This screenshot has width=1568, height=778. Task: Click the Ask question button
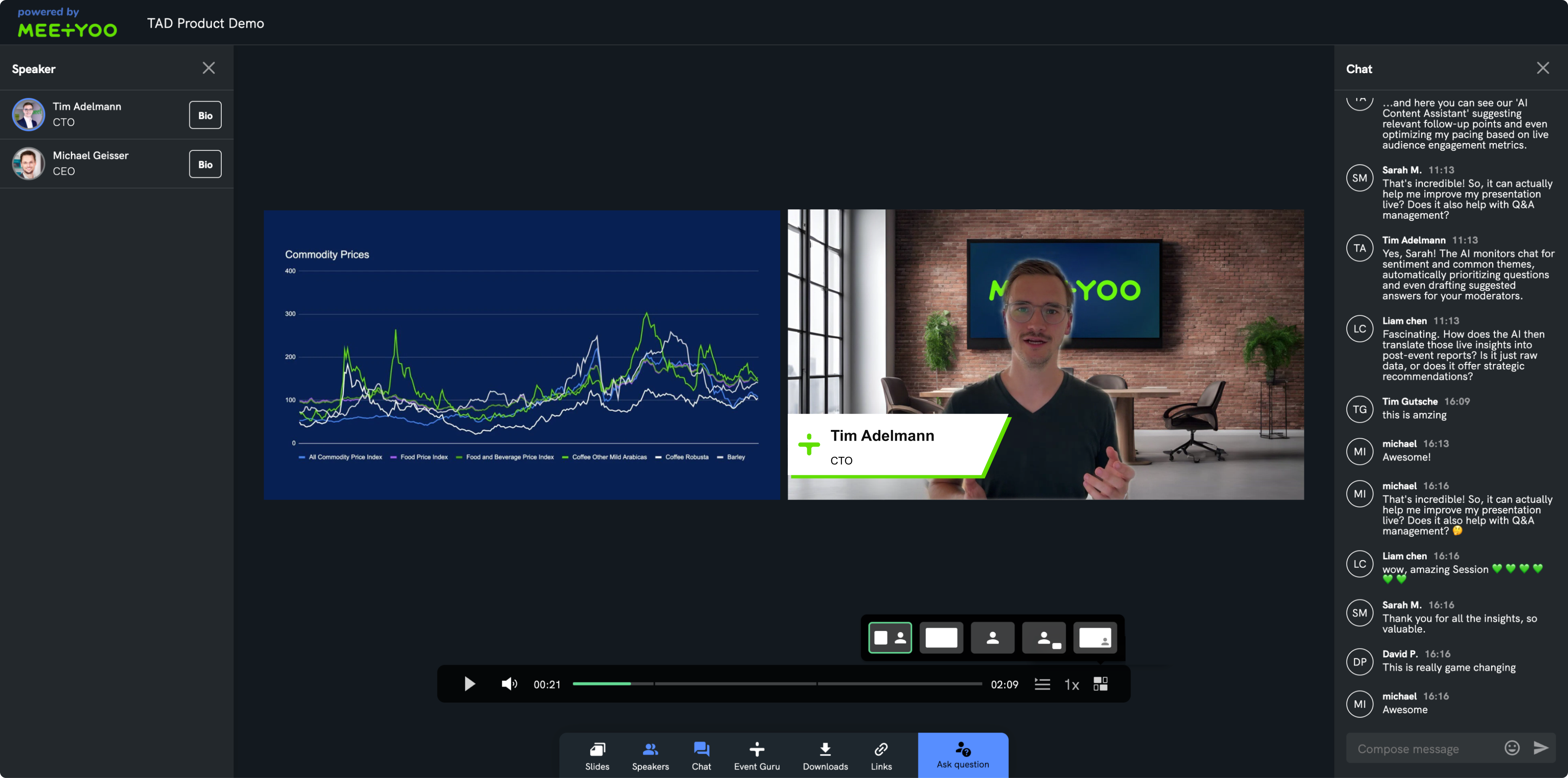click(x=962, y=755)
